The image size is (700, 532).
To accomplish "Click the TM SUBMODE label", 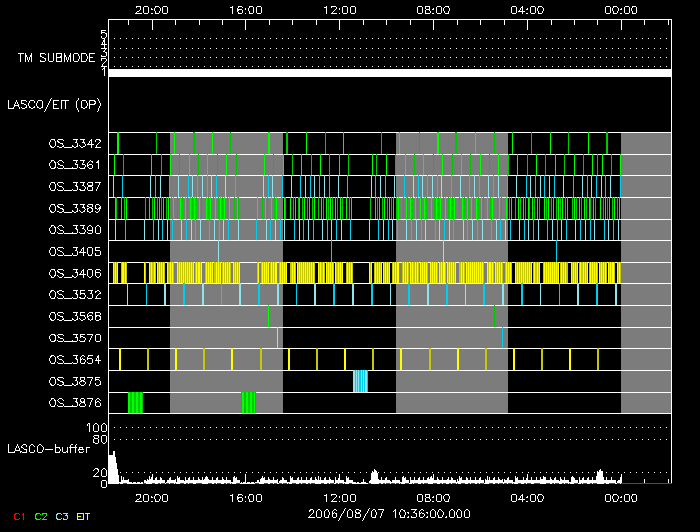I will (56, 58).
